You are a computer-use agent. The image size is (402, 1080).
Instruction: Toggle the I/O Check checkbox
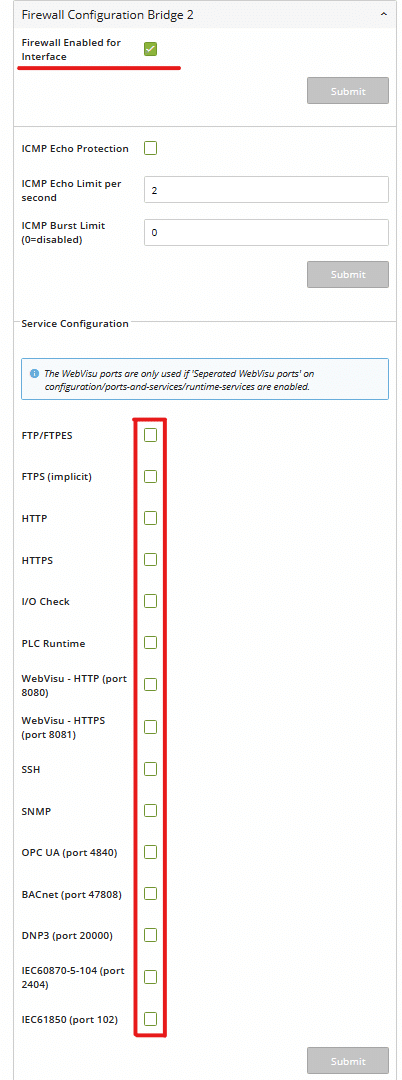pyautogui.click(x=150, y=601)
